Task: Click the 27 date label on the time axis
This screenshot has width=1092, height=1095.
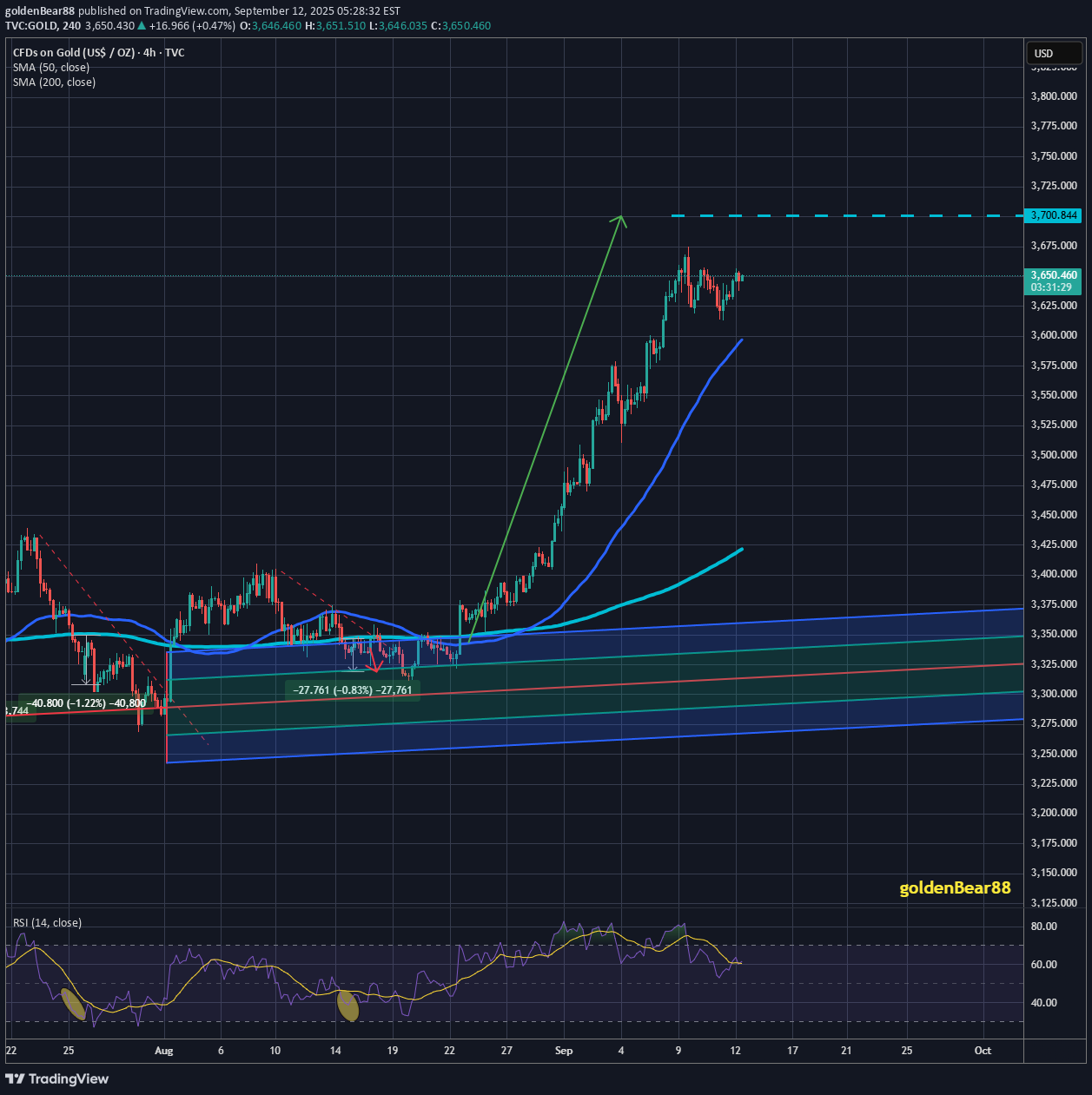Action: (506, 1051)
